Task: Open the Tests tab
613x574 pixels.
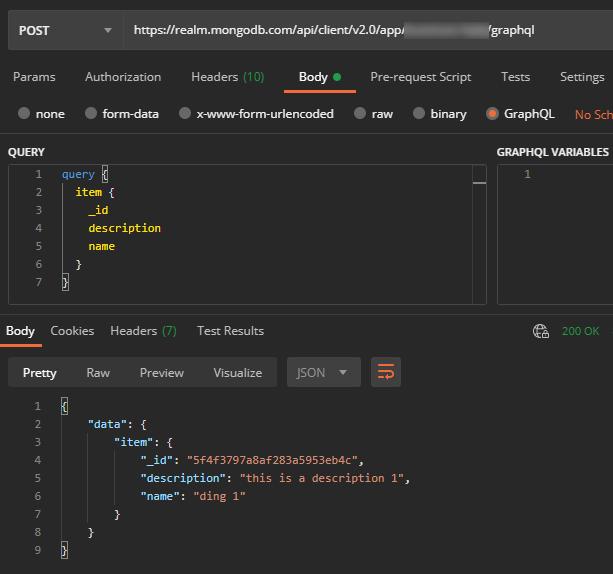Action: click(515, 77)
